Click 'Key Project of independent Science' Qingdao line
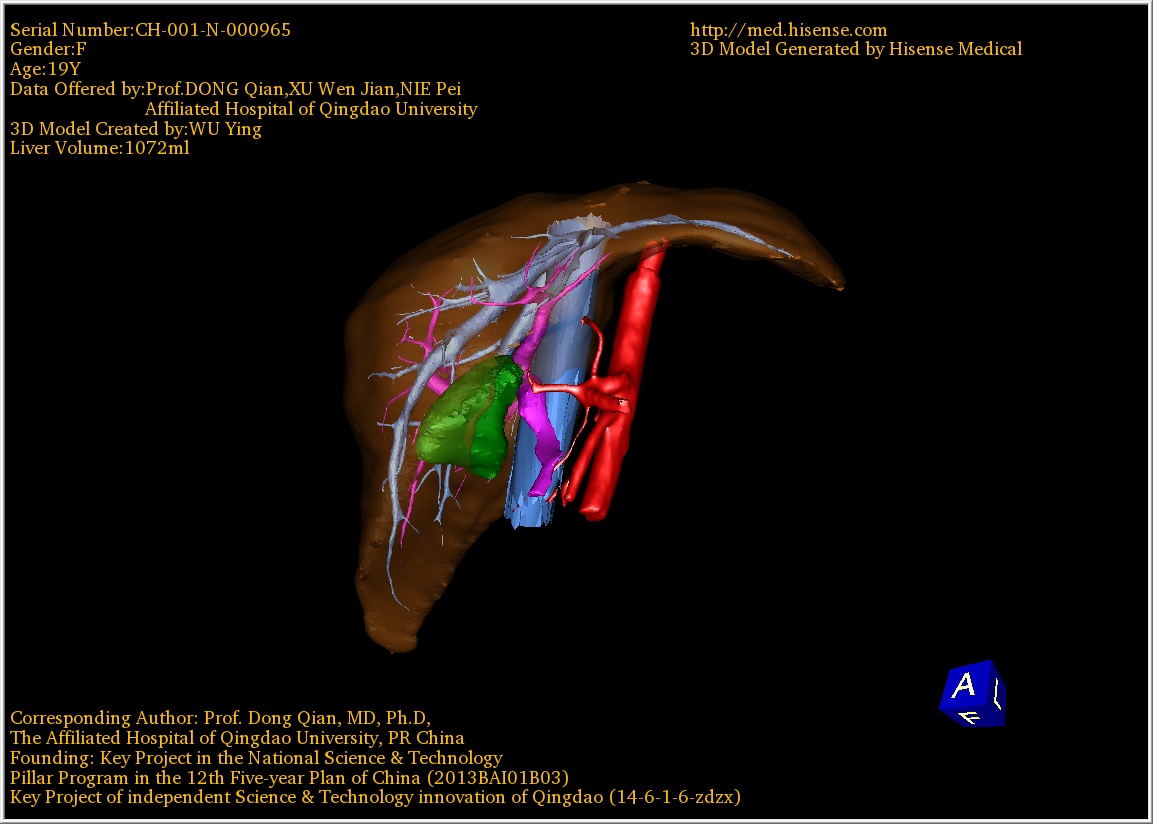The width and height of the screenshot is (1153, 824). pos(375,798)
